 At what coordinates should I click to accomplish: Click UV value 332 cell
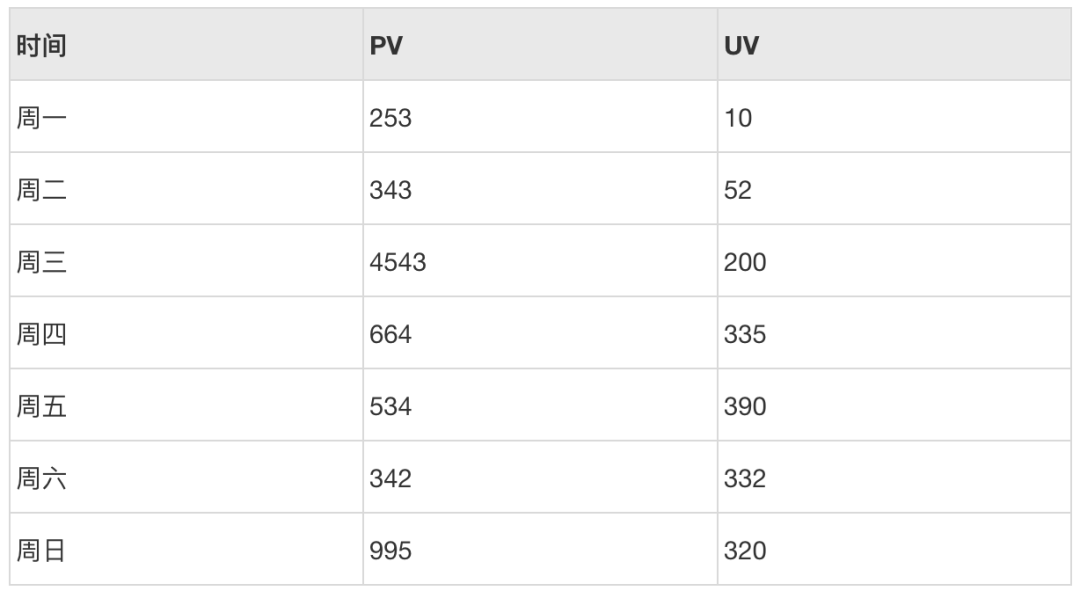click(x=894, y=477)
